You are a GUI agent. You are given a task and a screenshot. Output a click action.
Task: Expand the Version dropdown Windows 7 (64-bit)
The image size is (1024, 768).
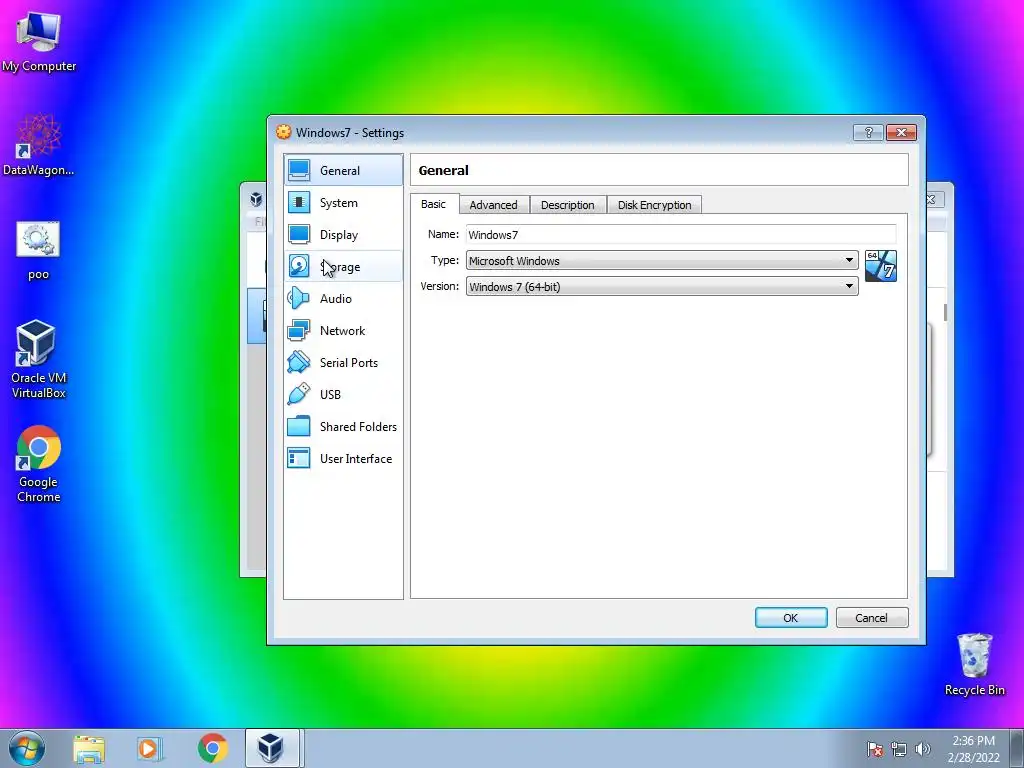(662, 287)
